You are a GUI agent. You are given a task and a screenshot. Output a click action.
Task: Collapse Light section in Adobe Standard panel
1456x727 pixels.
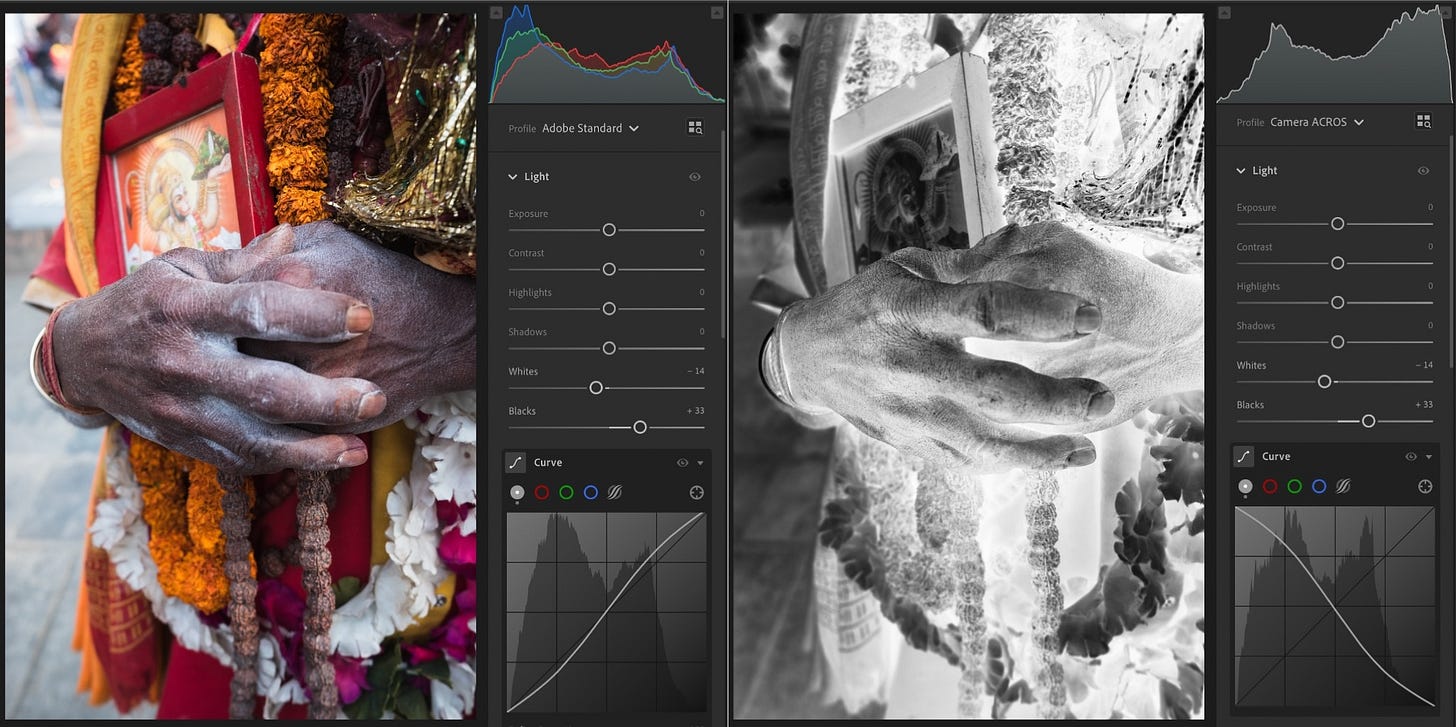[514, 177]
